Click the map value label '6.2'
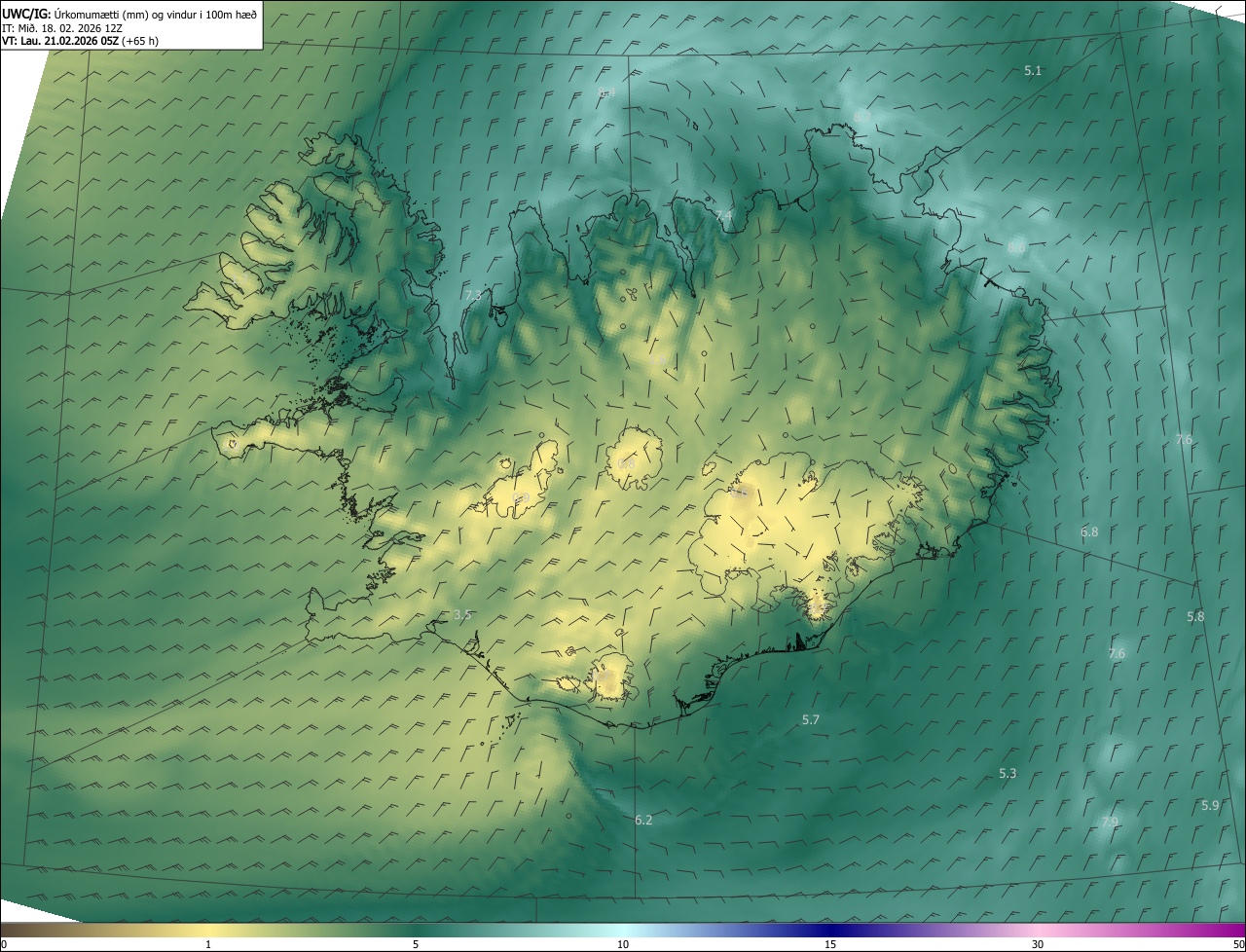 point(643,821)
